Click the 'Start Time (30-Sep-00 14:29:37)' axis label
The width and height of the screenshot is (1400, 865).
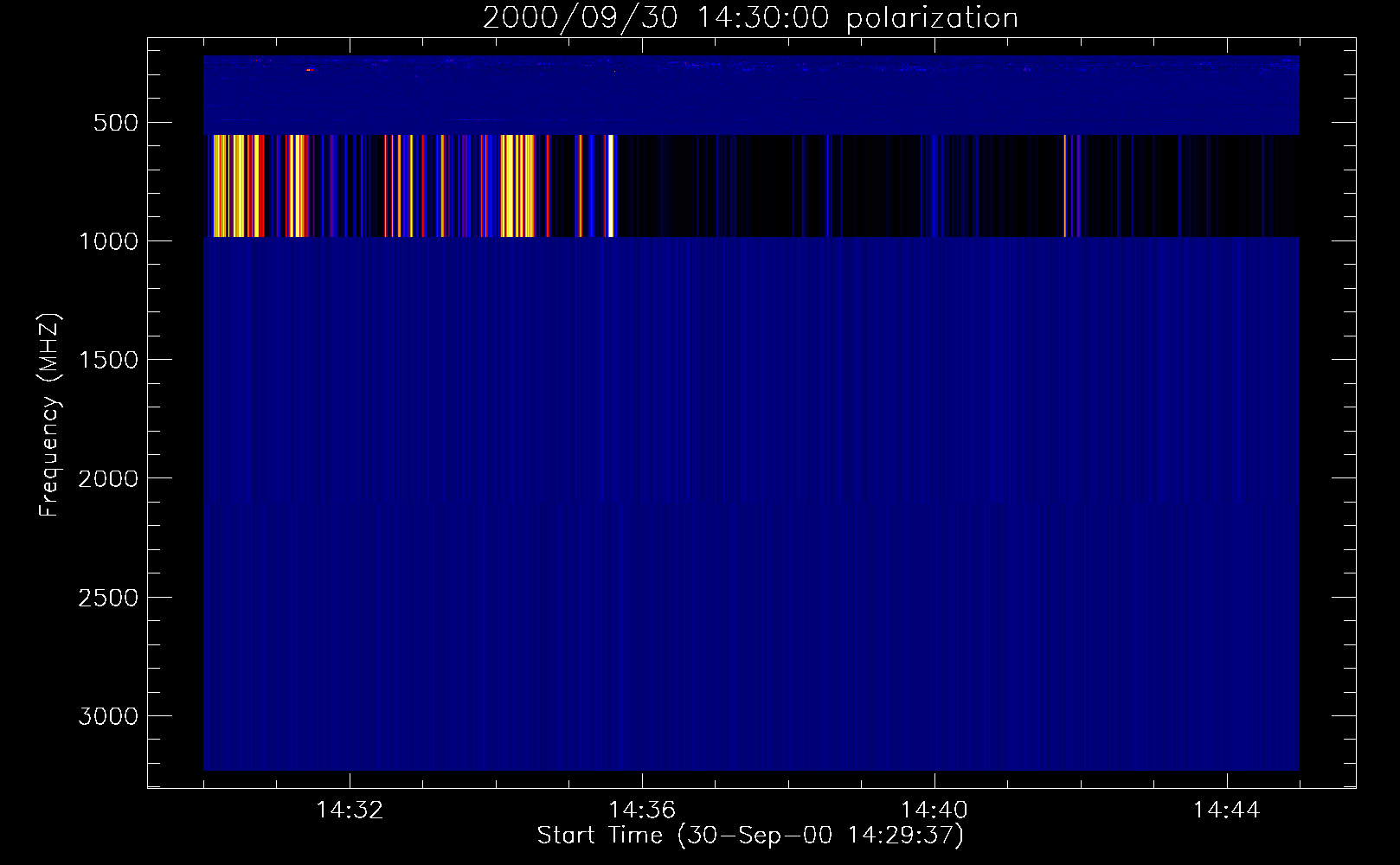[750, 836]
